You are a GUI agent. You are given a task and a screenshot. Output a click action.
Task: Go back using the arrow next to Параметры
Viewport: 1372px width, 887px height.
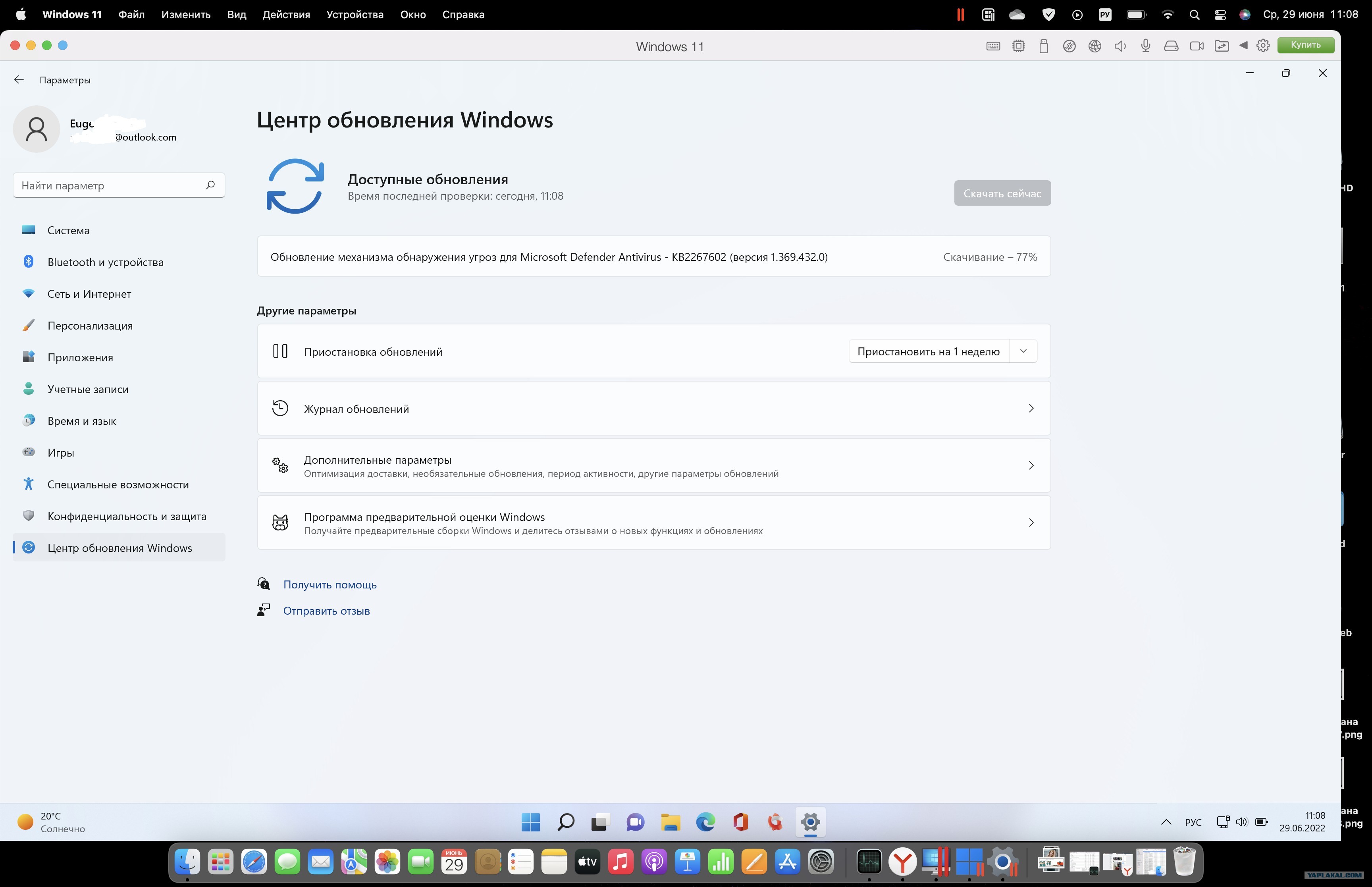19,80
